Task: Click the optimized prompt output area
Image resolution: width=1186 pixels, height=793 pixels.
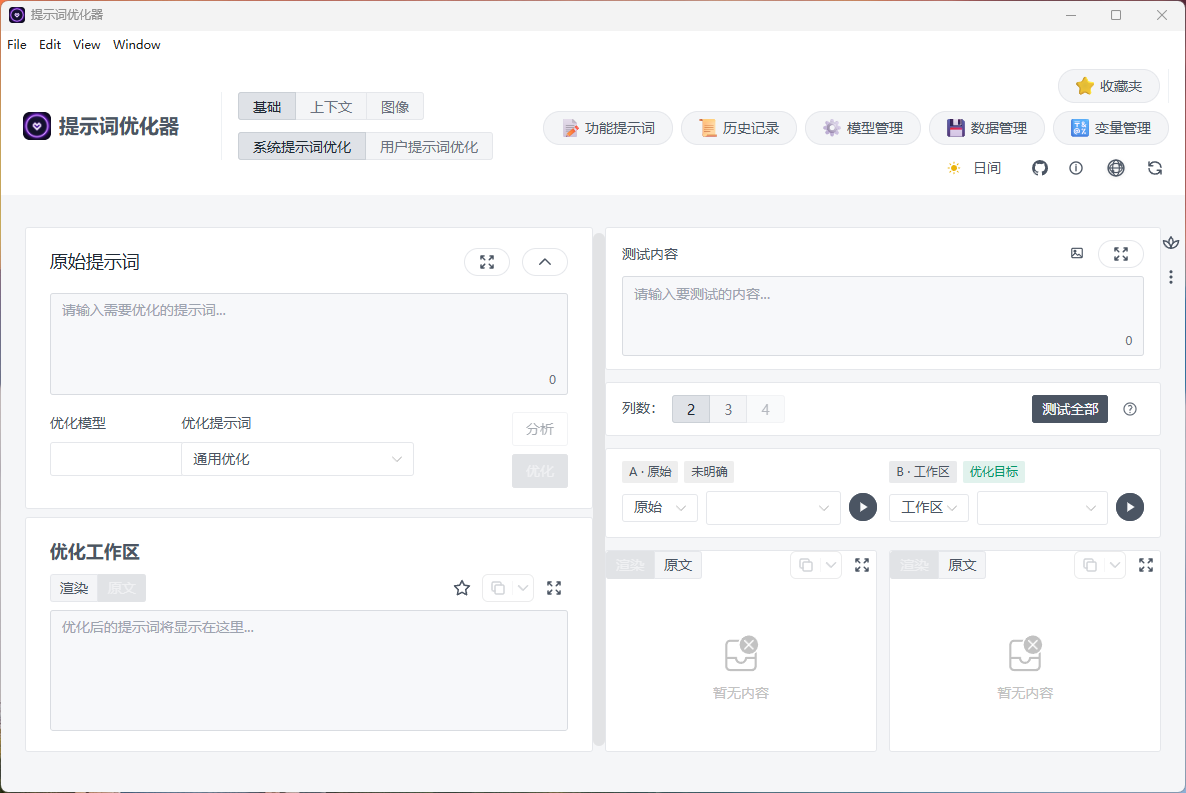Action: 309,670
